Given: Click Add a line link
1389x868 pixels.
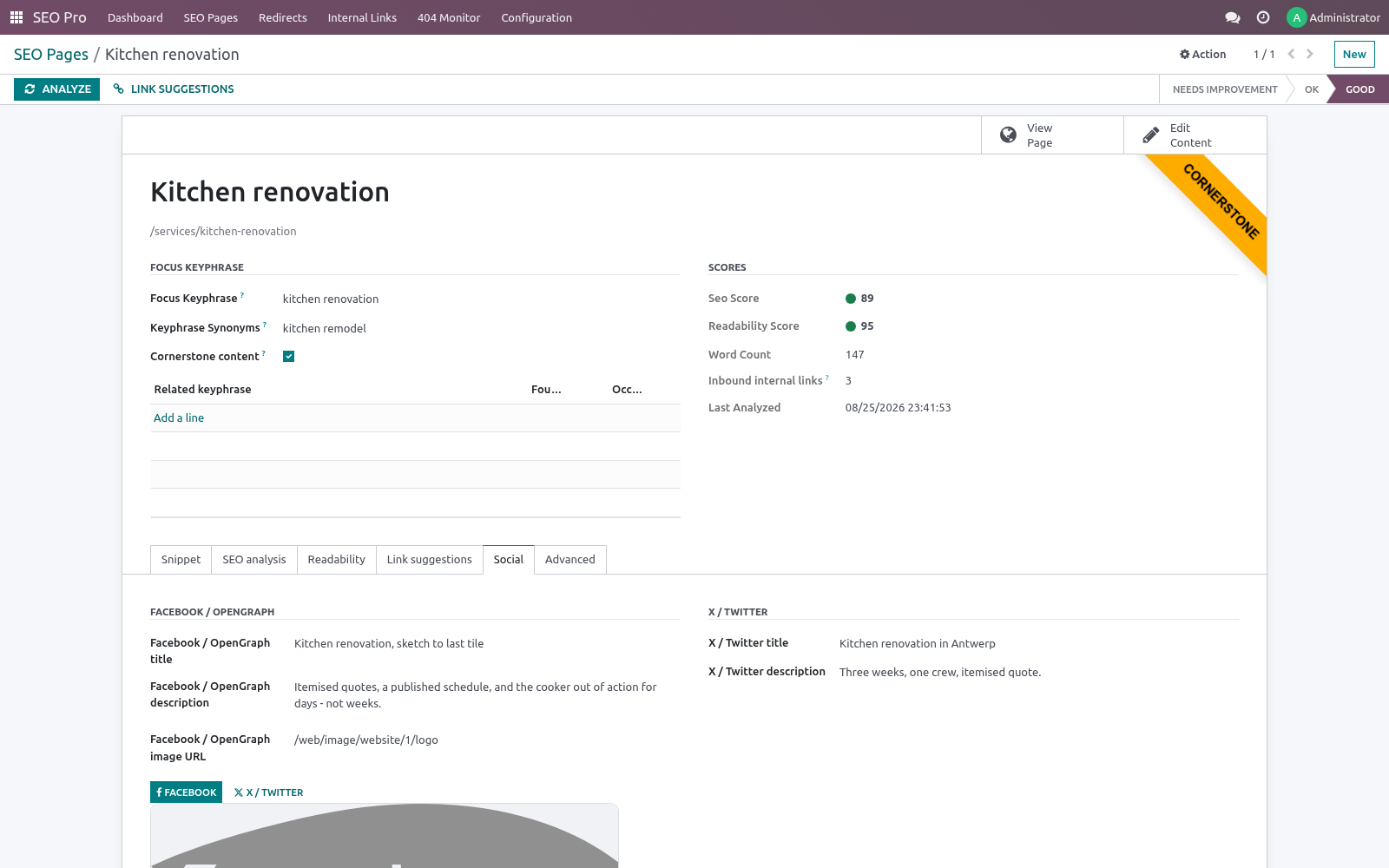Looking at the screenshot, I should point(179,418).
